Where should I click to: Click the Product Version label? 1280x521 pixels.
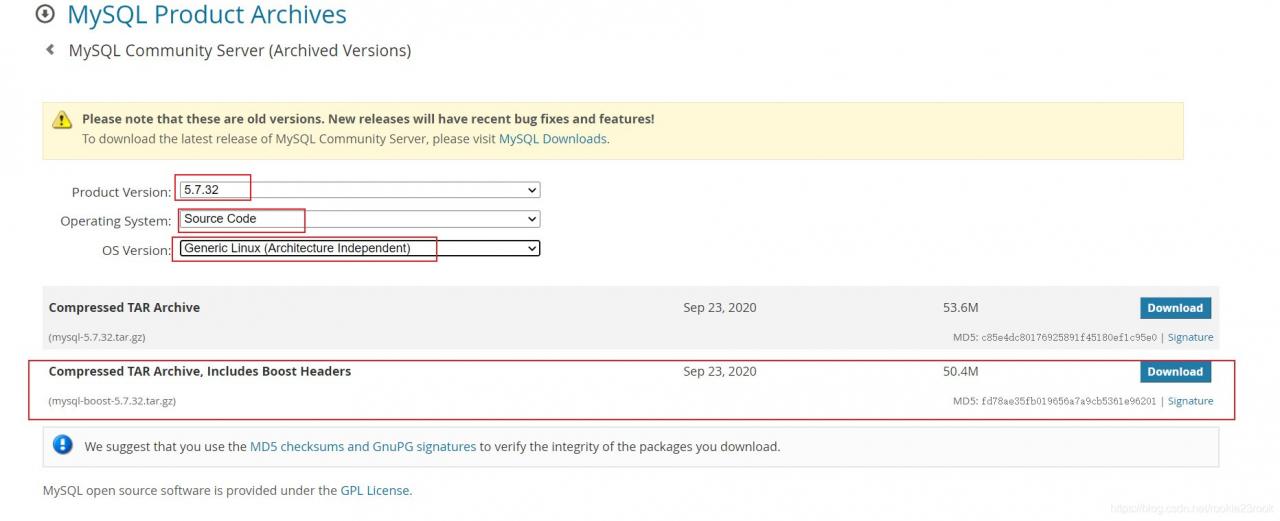(x=121, y=192)
